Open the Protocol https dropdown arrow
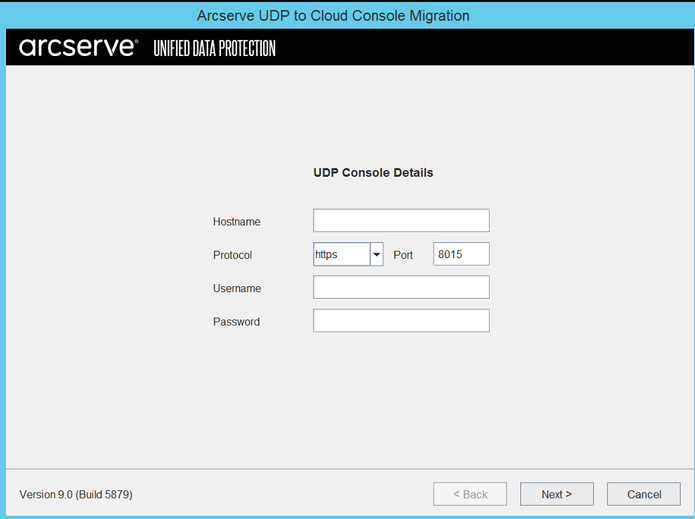 (x=377, y=254)
